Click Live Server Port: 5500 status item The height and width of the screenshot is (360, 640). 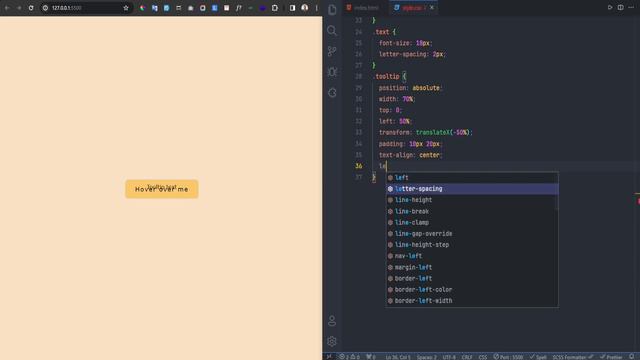click(508, 357)
